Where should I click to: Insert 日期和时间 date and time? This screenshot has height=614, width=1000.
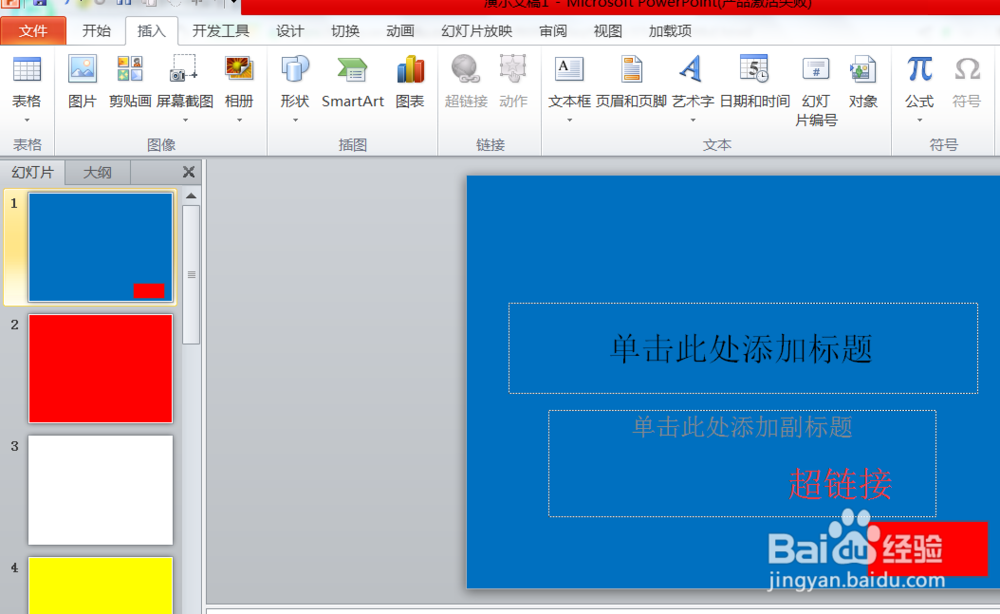point(754,82)
